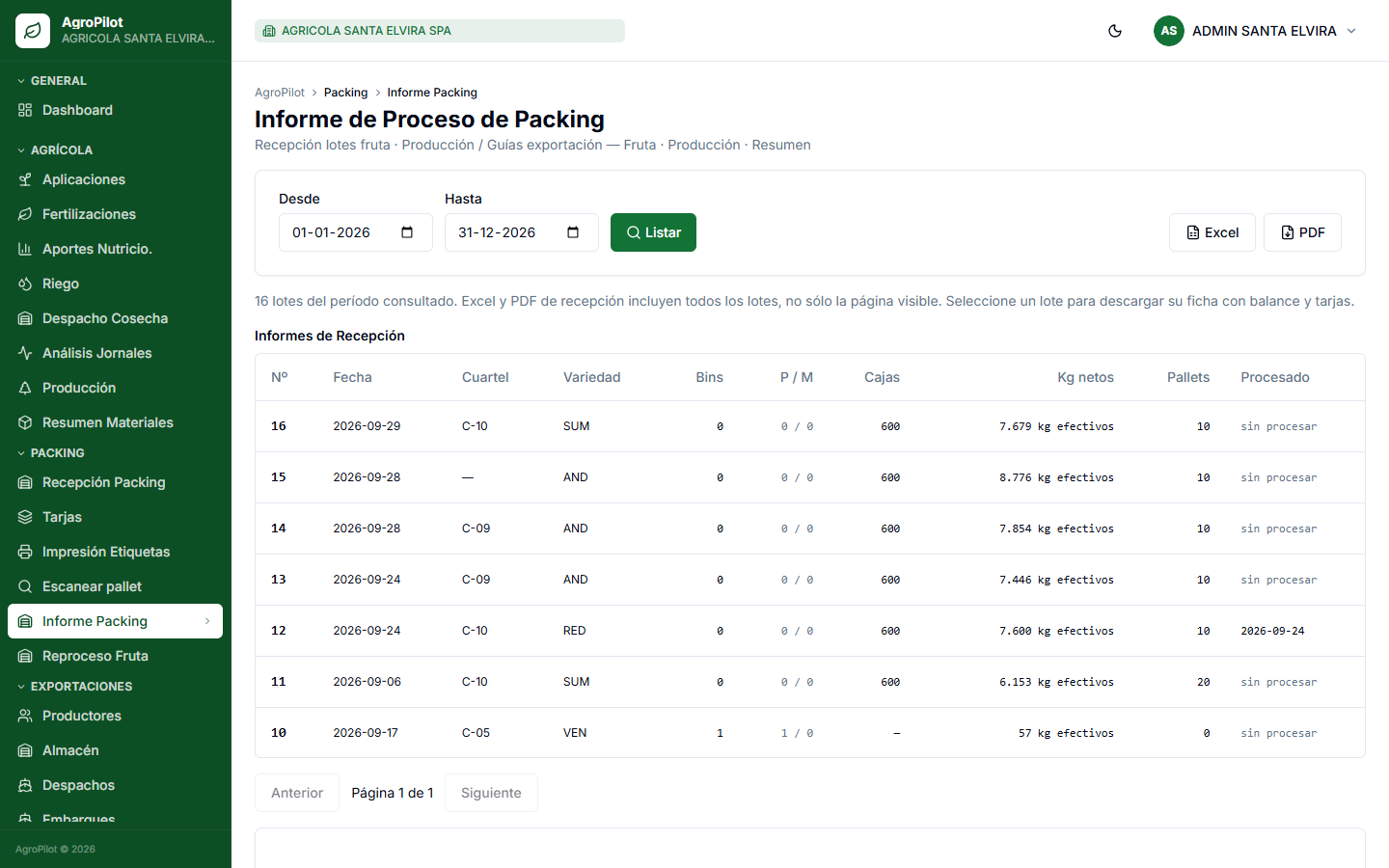Click the Despacho Cosecha warehouse icon
Screen dimensions: 1389x868
click(x=25, y=318)
